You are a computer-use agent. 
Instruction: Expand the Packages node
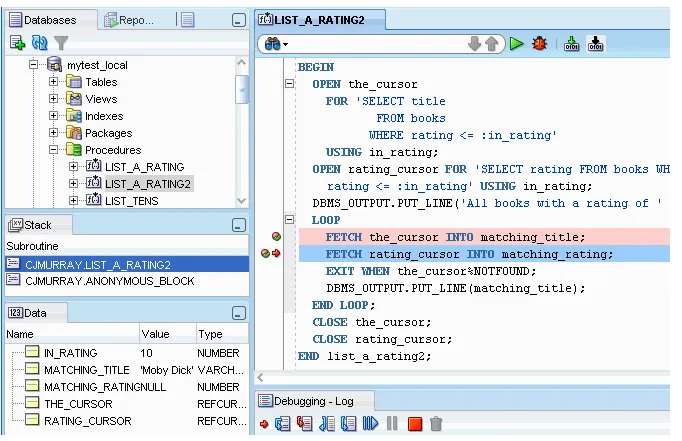(53, 133)
